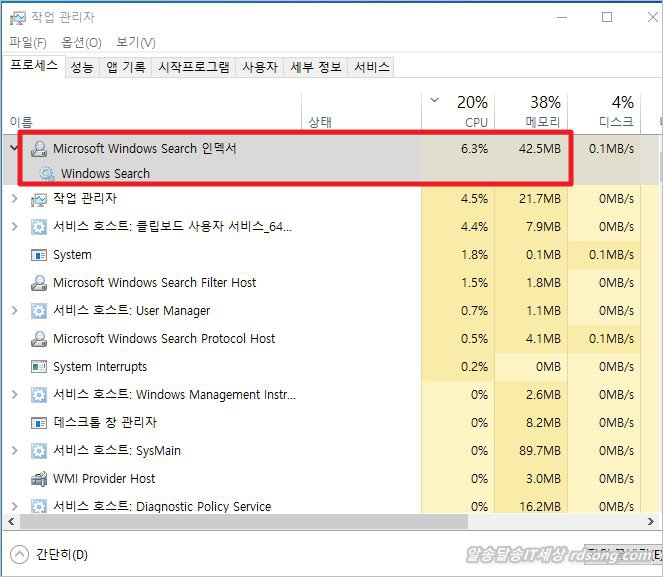
Task: Expand the 작업 관리자 process row
Action: [14, 198]
